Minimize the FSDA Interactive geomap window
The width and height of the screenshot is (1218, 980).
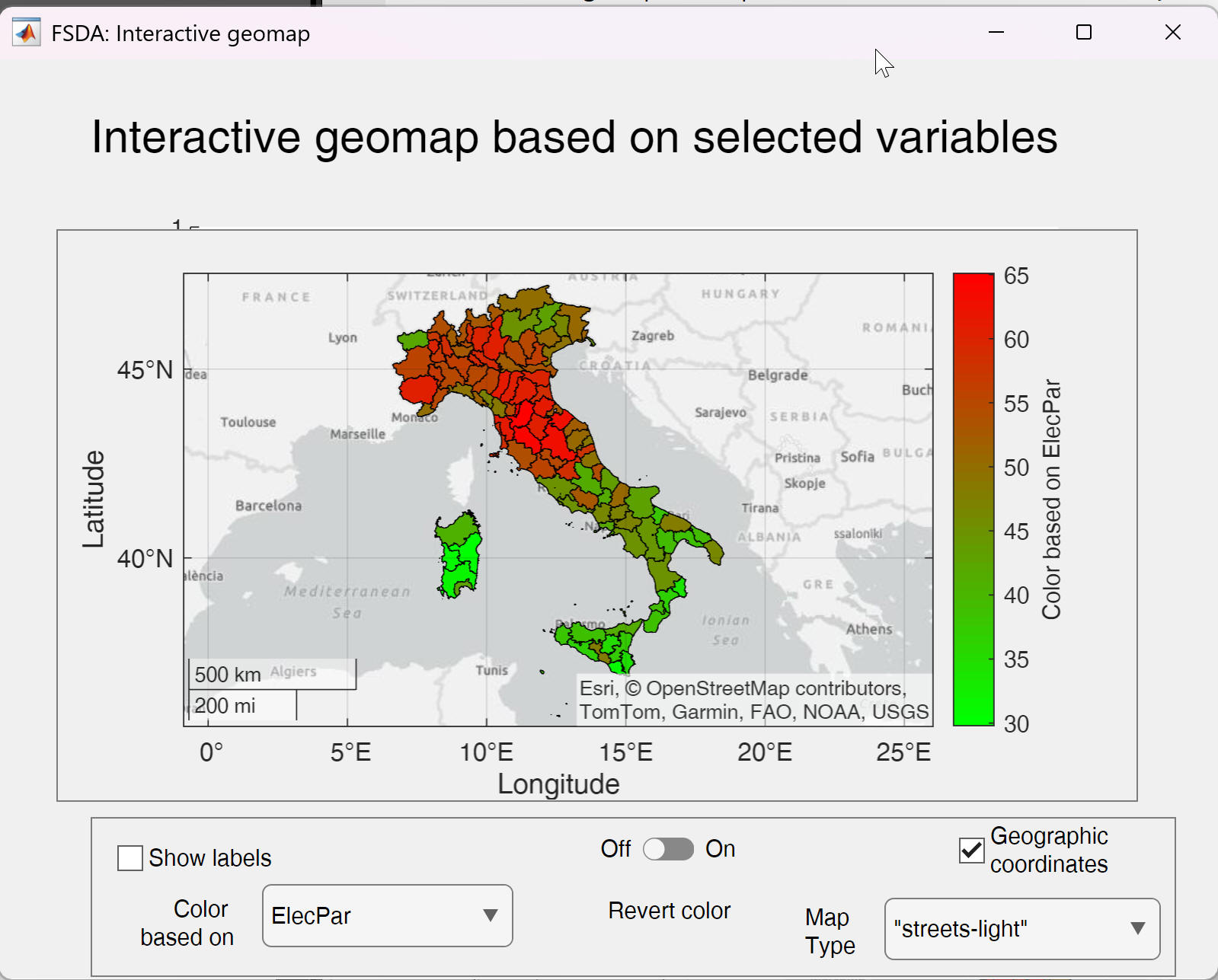(x=996, y=32)
